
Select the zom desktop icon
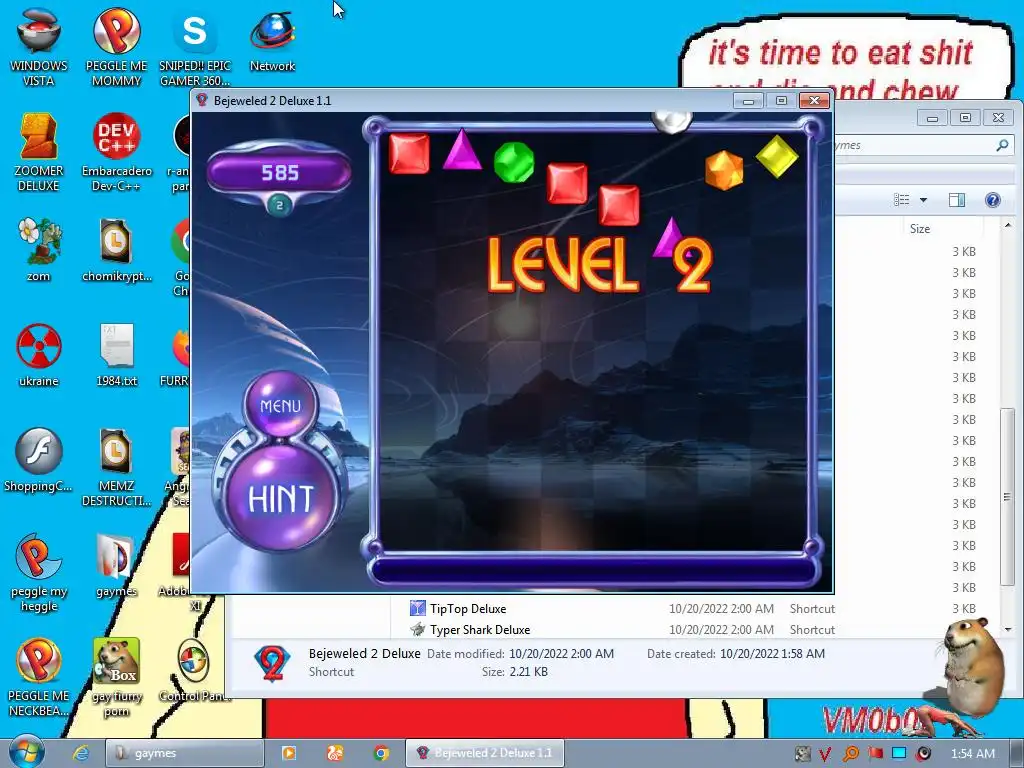(x=39, y=249)
